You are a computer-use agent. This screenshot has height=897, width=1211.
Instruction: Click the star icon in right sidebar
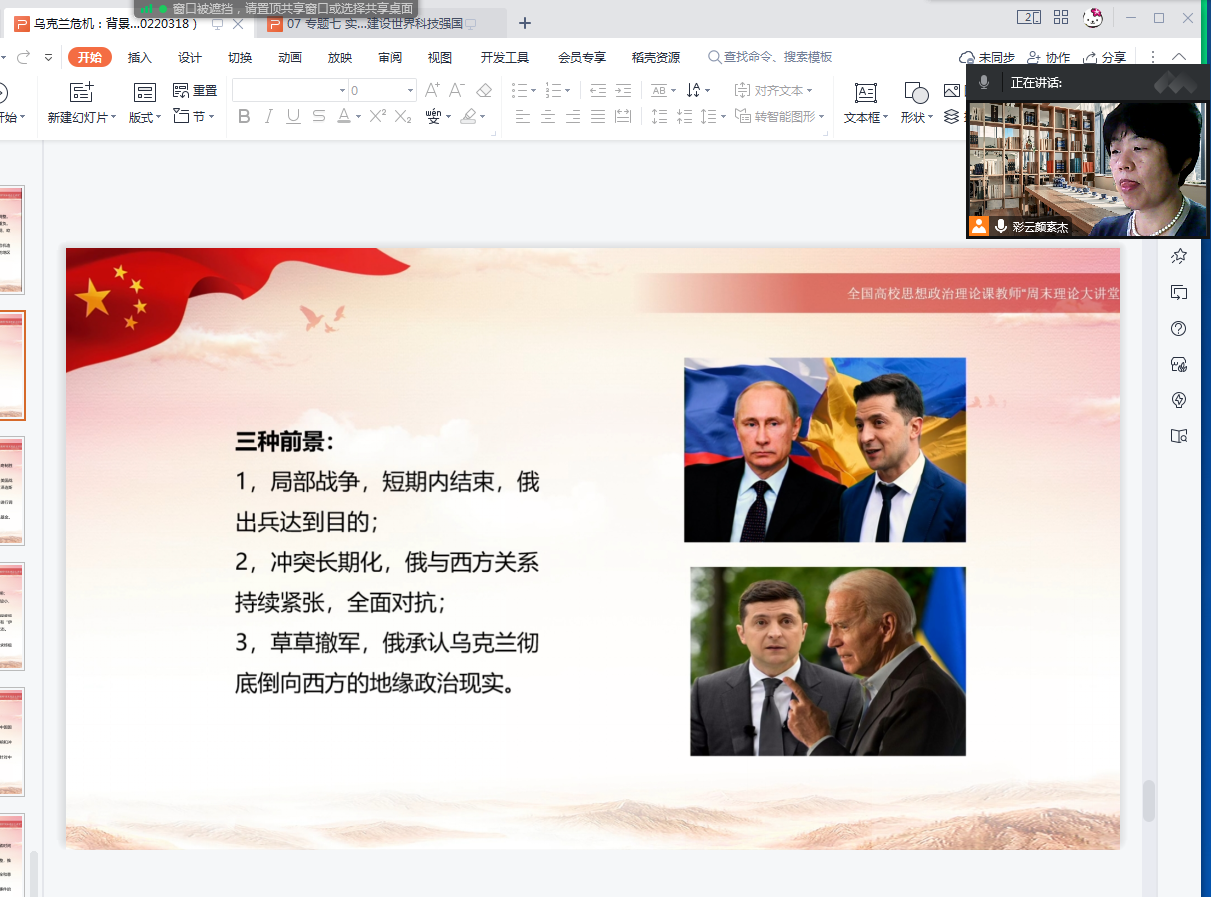click(x=1179, y=257)
